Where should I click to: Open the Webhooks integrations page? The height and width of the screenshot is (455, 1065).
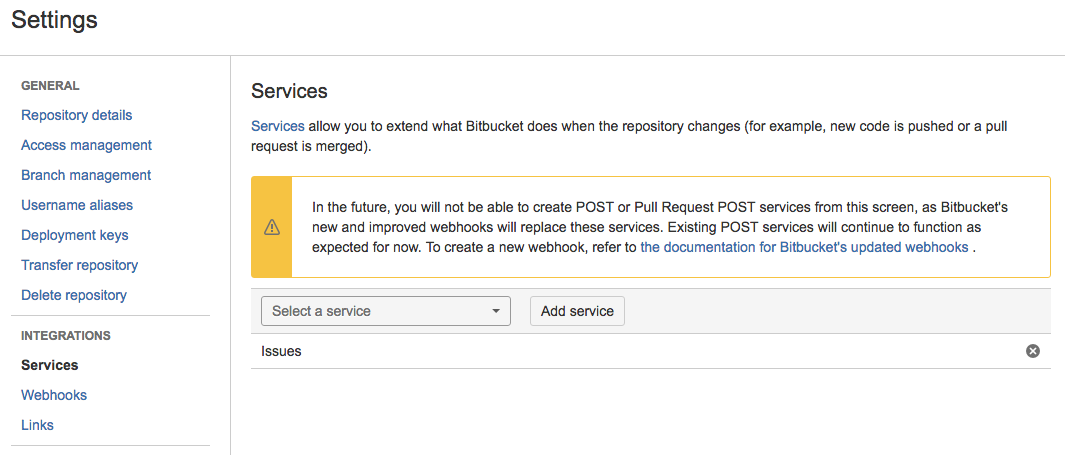tap(54, 395)
